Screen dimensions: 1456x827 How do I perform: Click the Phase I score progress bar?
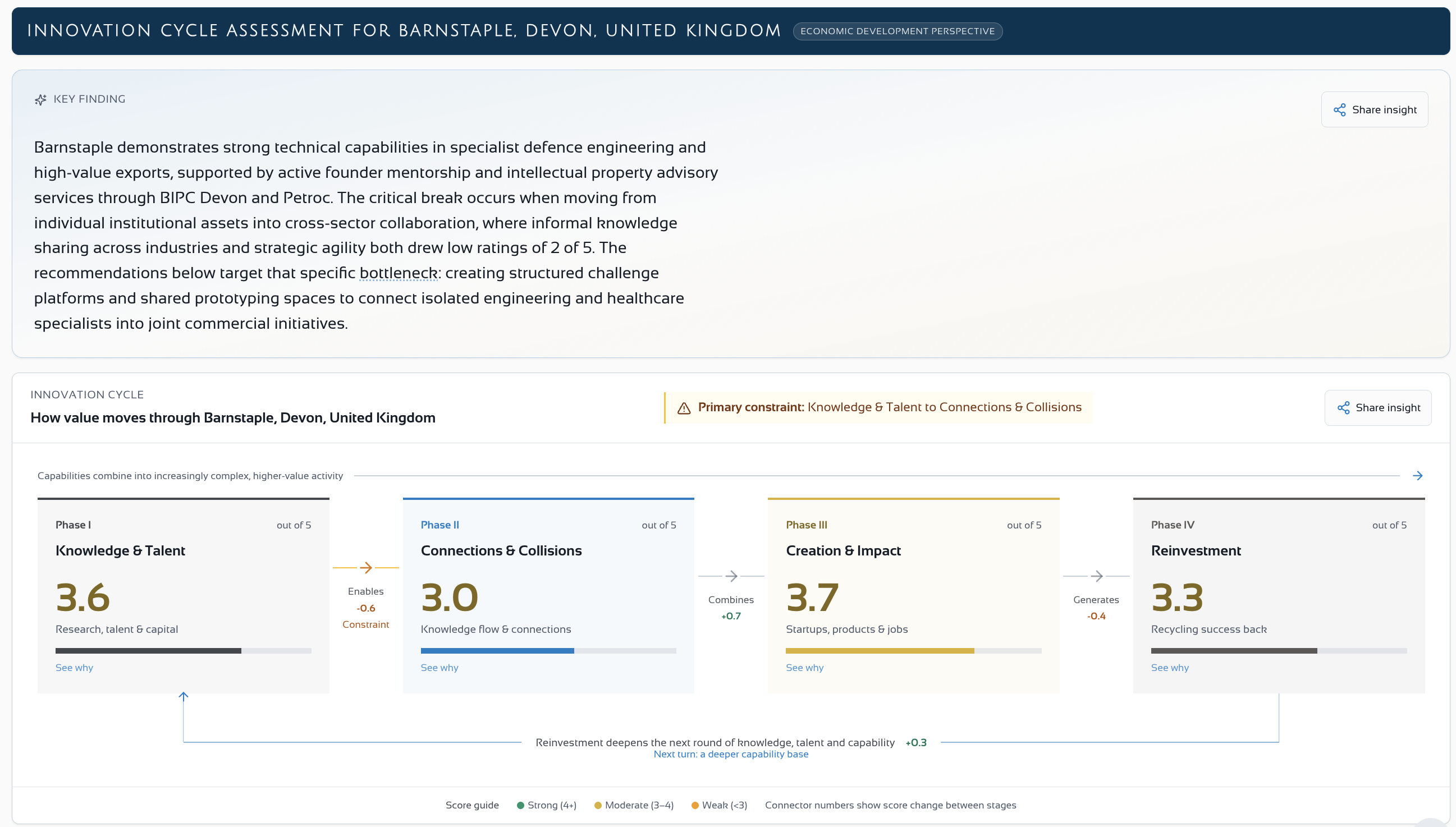(x=184, y=651)
